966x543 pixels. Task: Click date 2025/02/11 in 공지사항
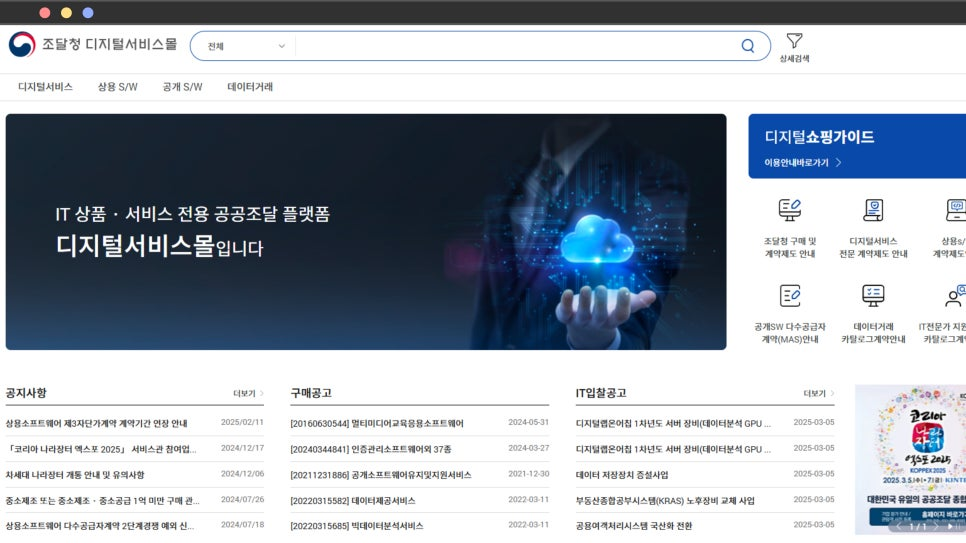point(242,422)
